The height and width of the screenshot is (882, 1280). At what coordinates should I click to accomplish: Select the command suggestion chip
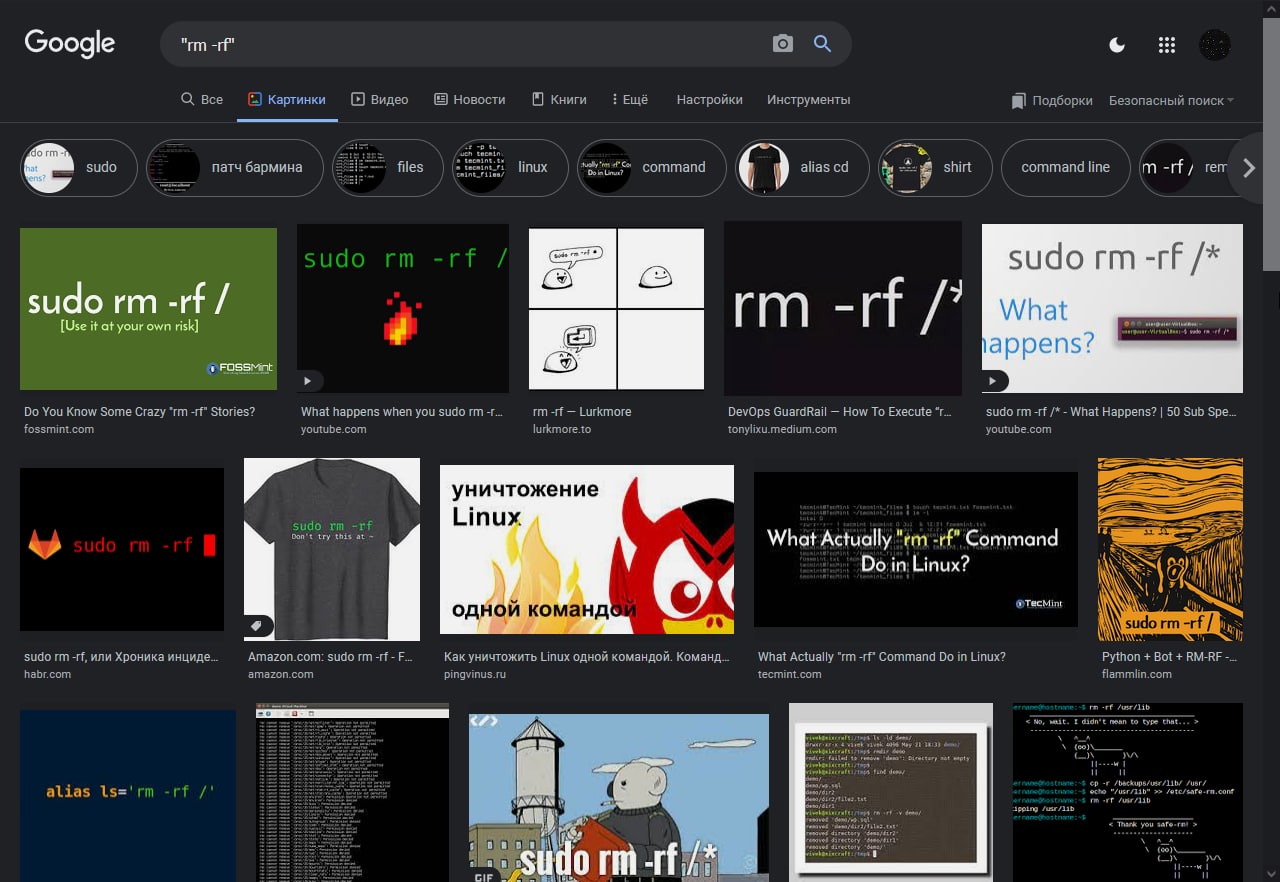coord(652,167)
